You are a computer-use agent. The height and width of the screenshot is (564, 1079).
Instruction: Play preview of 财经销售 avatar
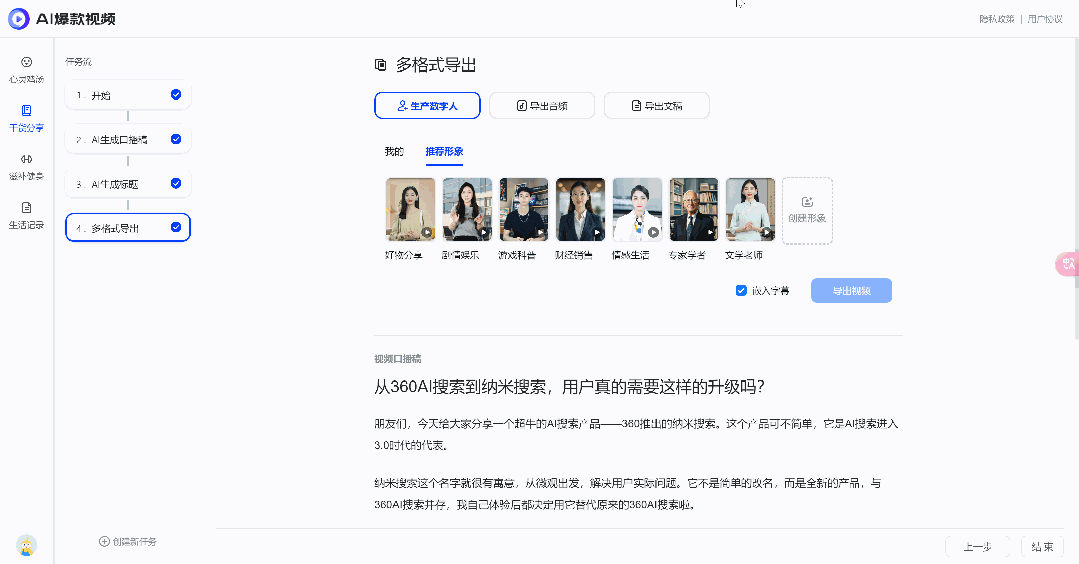point(597,232)
